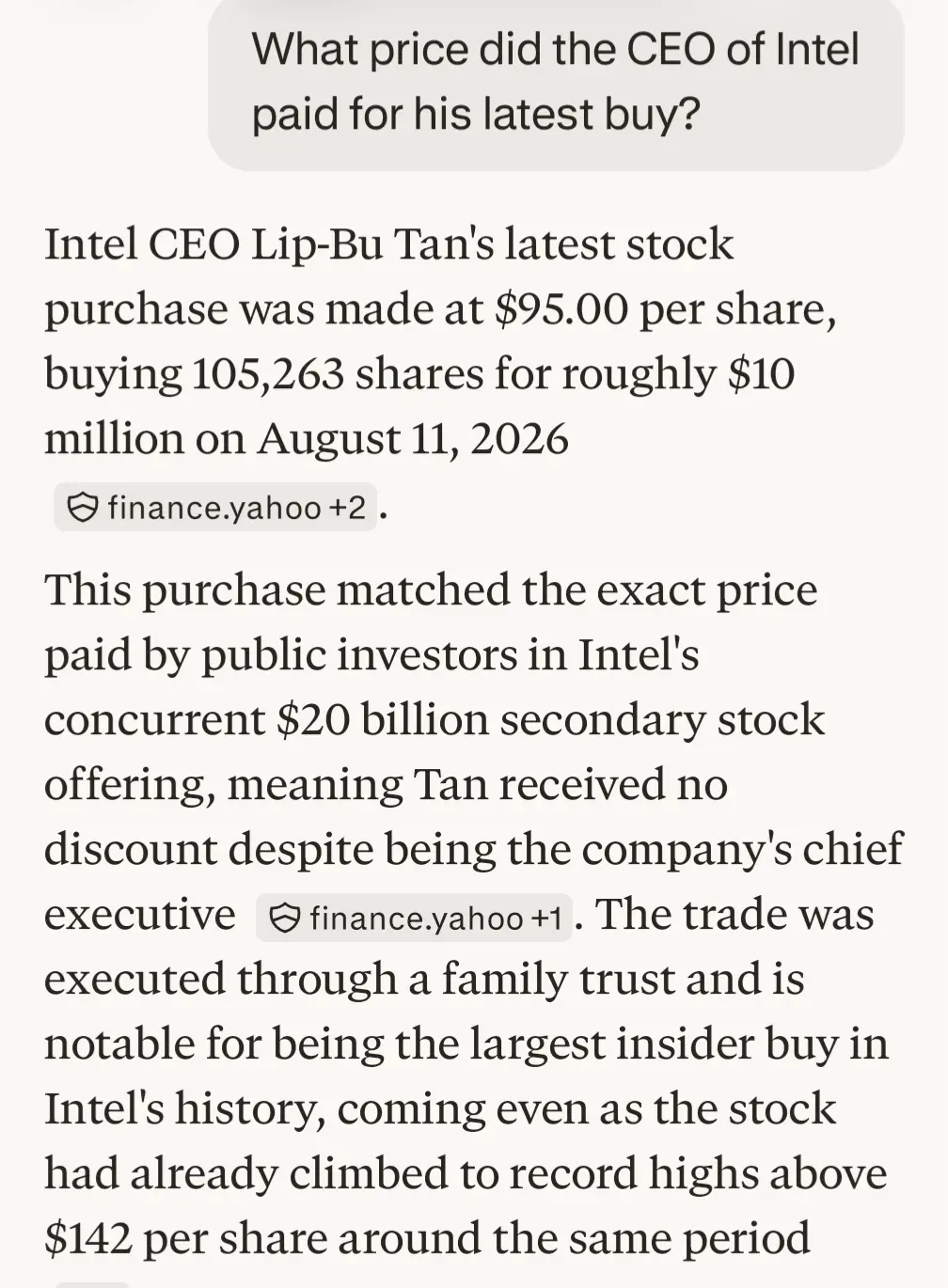Expand the +2 additional sources count
The image size is (948, 1288).
[x=346, y=508]
